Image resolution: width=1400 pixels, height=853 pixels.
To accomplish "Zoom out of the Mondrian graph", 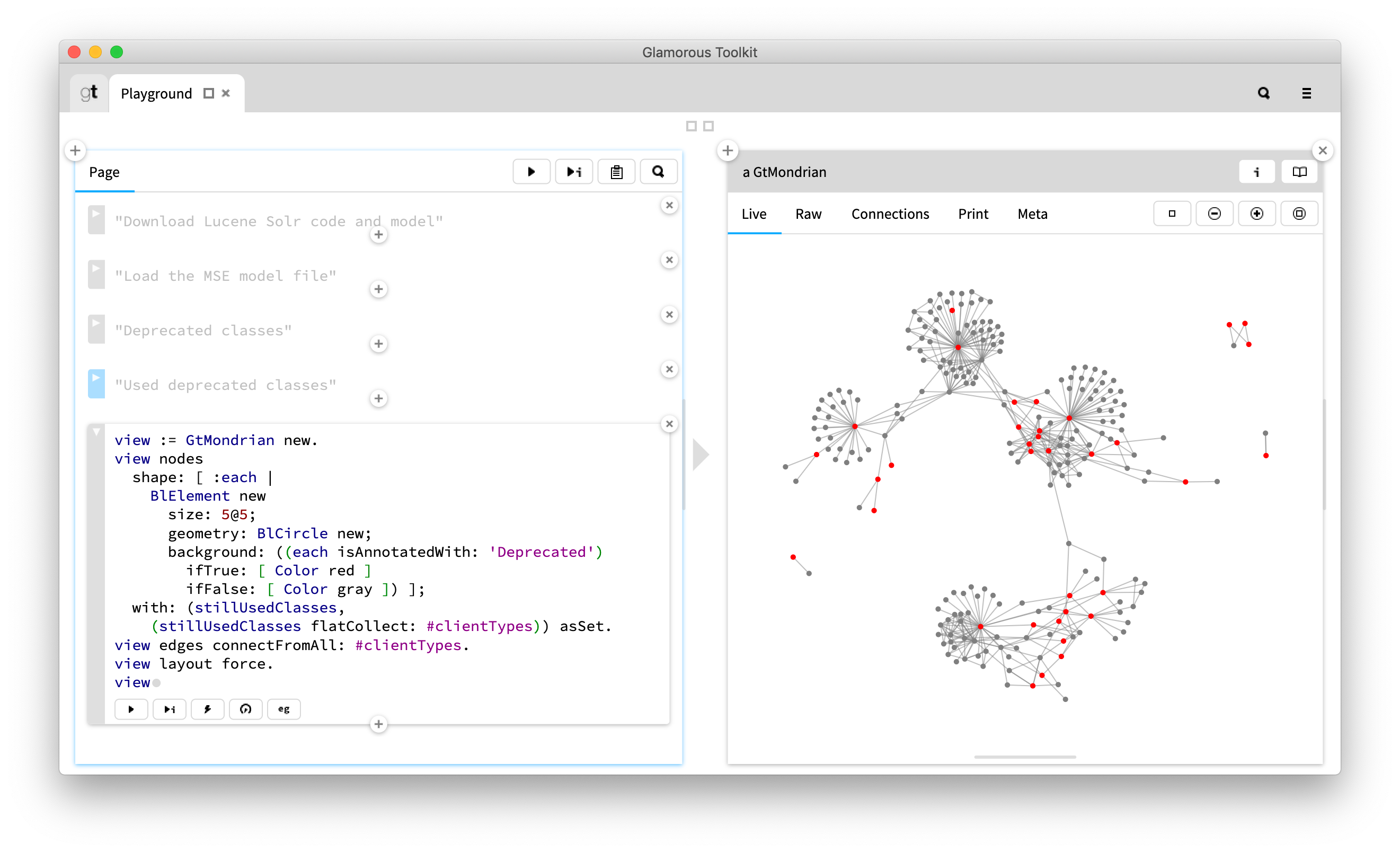I will click(x=1214, y=213).
